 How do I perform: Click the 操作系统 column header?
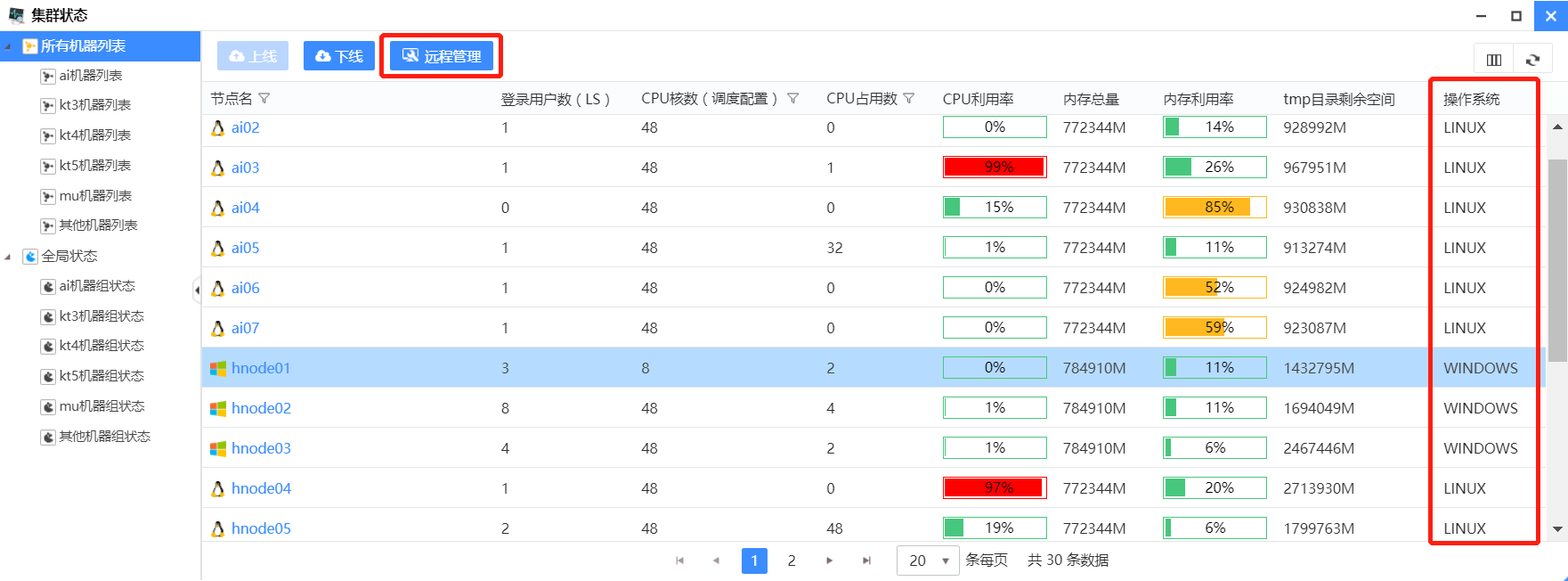point(1471,99)
